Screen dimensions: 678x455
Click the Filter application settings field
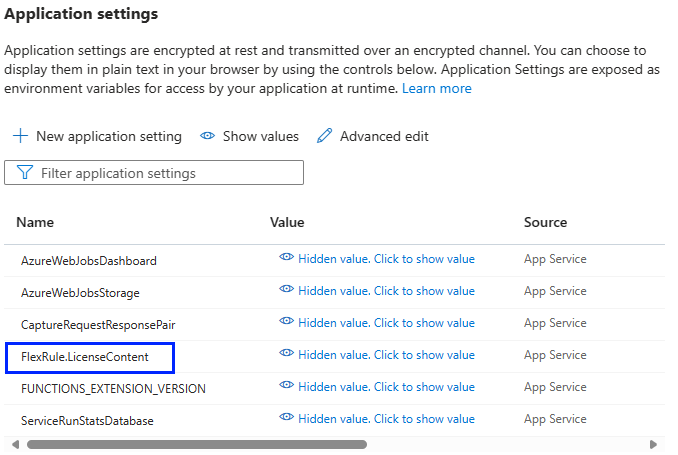(x=154, y=173)
